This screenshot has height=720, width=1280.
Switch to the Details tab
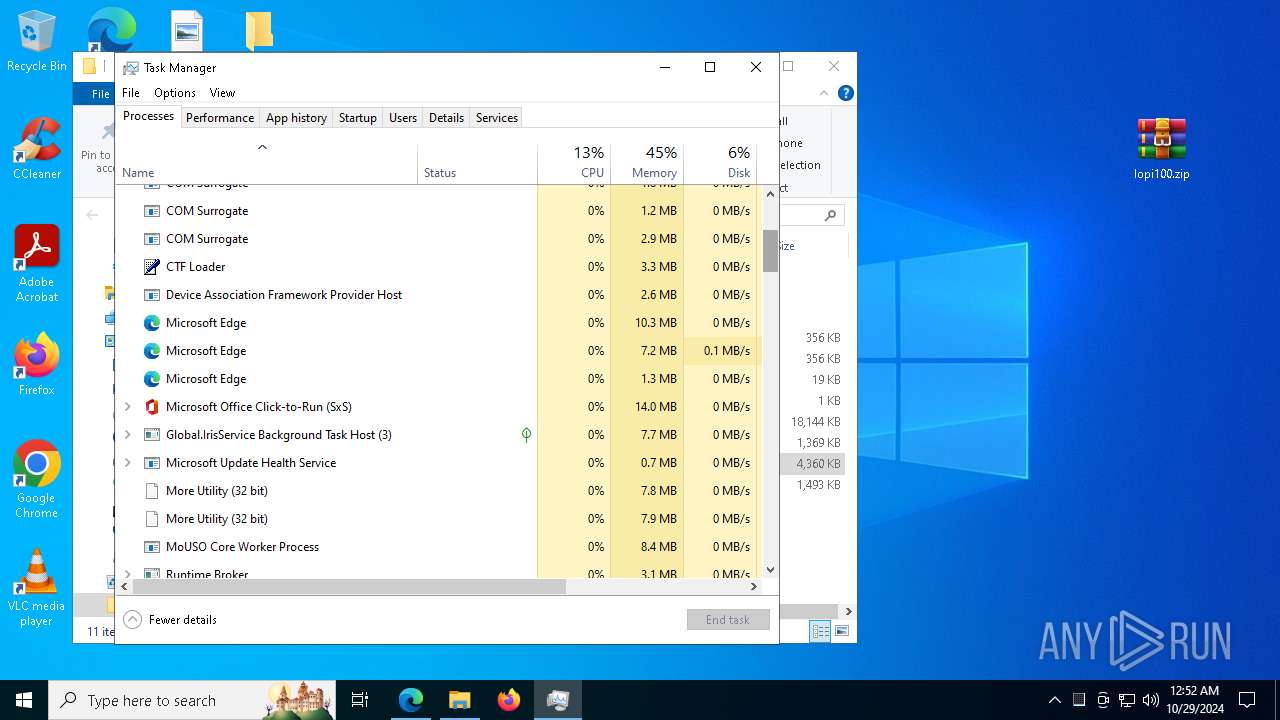pyautogui.click(x=446, y=117)
